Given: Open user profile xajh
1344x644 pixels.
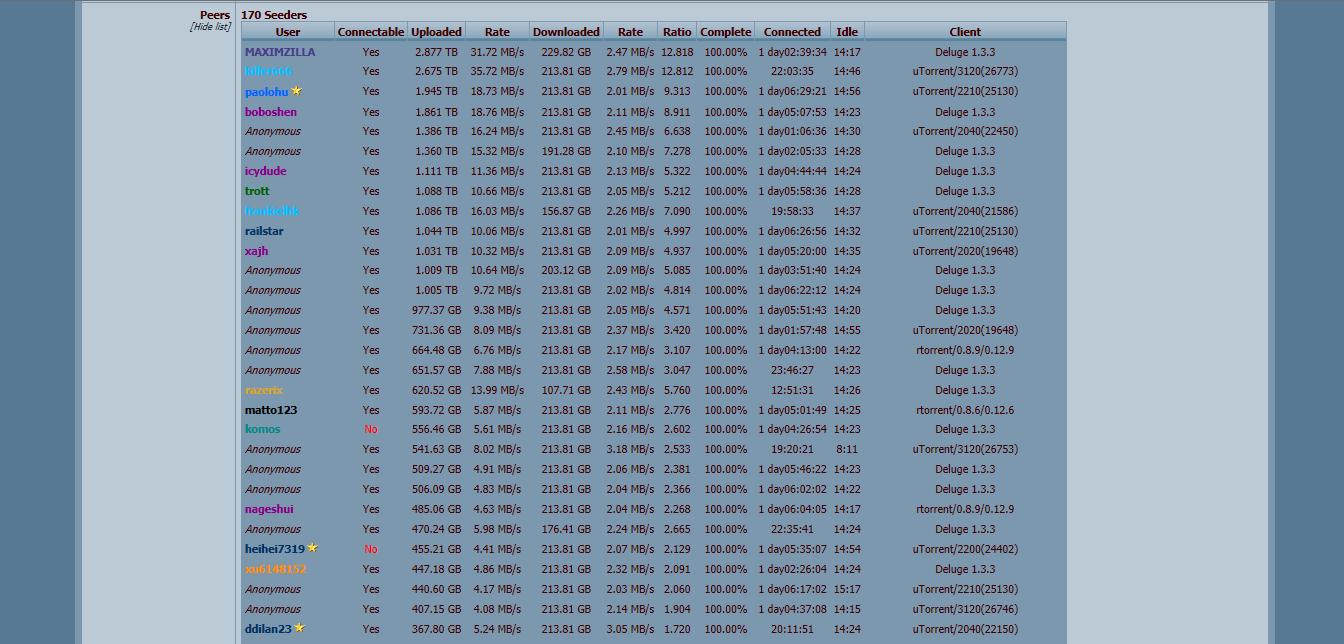Looking at the screenshot, I should (x=256, y=251).
